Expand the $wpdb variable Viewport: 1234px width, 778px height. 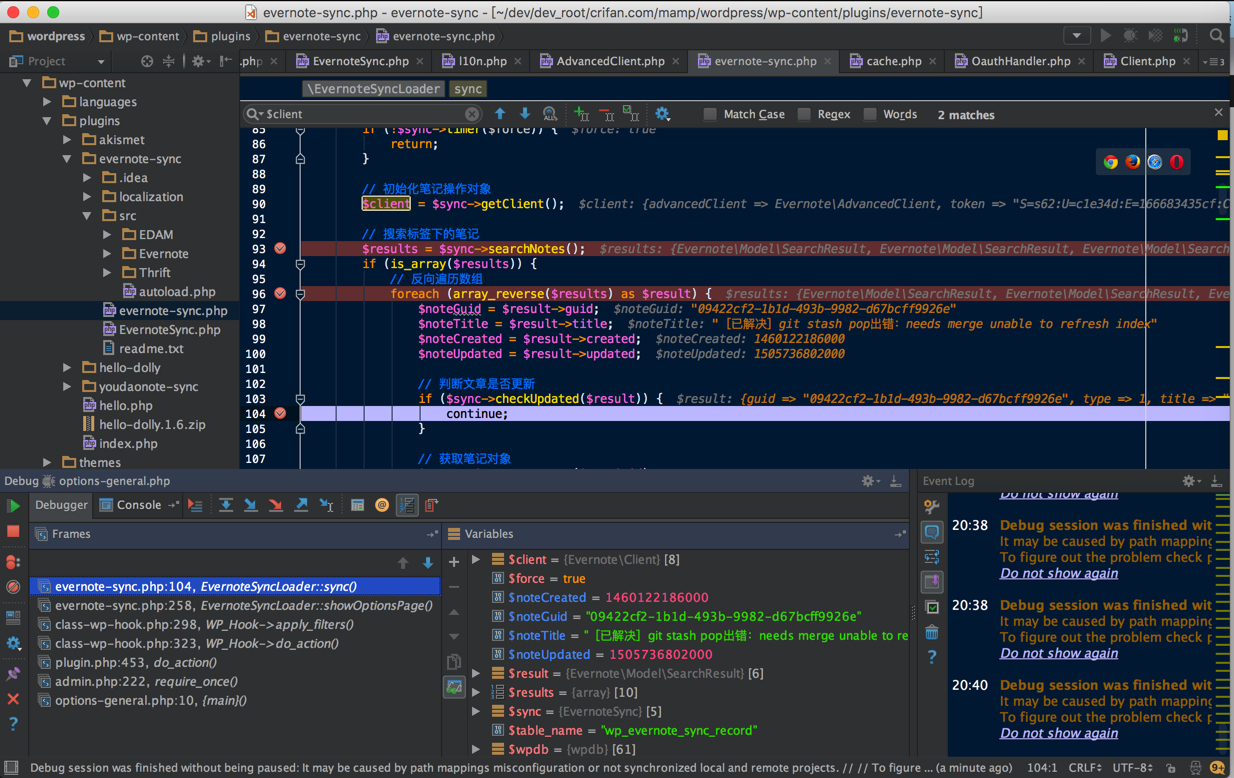point(477,749)
